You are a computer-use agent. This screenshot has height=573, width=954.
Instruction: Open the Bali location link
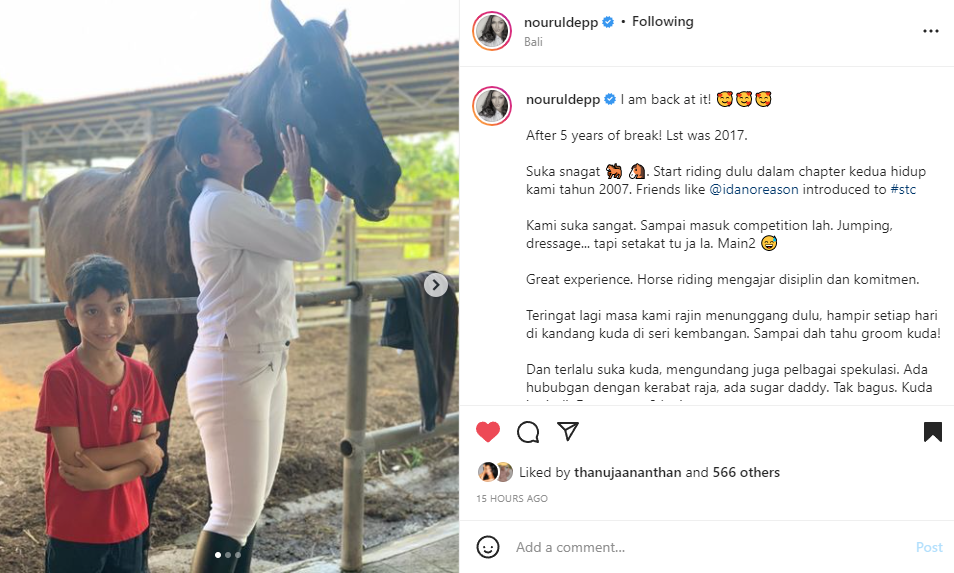[533, 42]
